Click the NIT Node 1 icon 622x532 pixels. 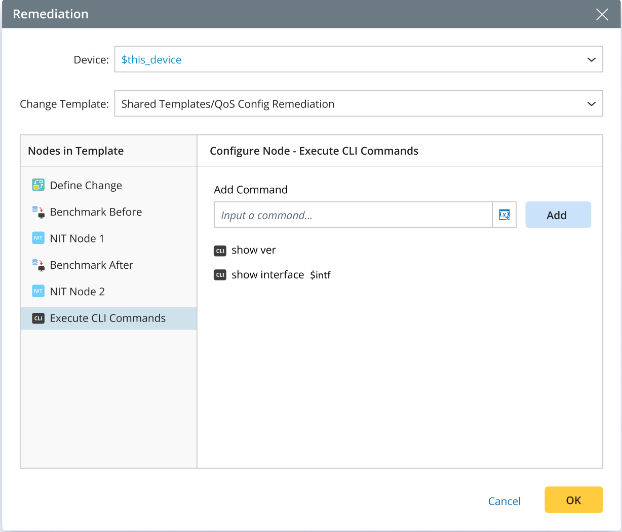38,239
